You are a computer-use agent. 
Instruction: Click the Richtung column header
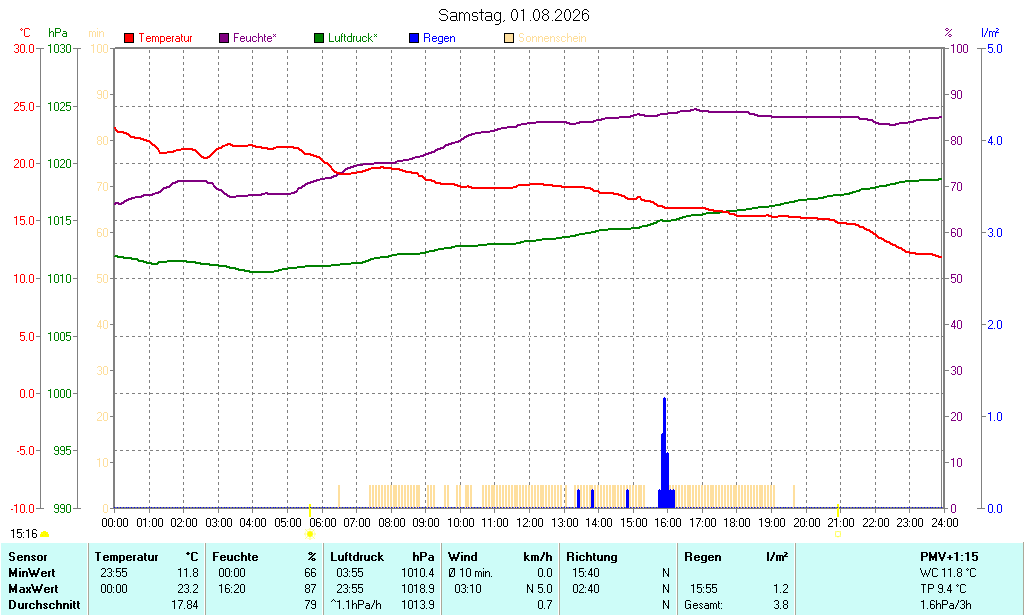592,557
